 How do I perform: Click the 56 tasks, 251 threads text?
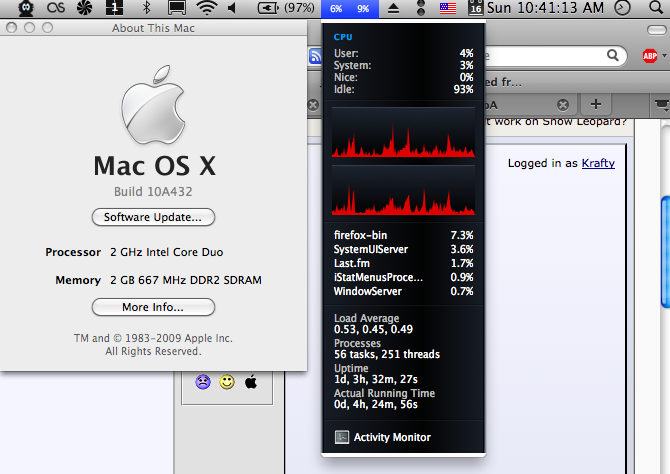coord(387,354)
